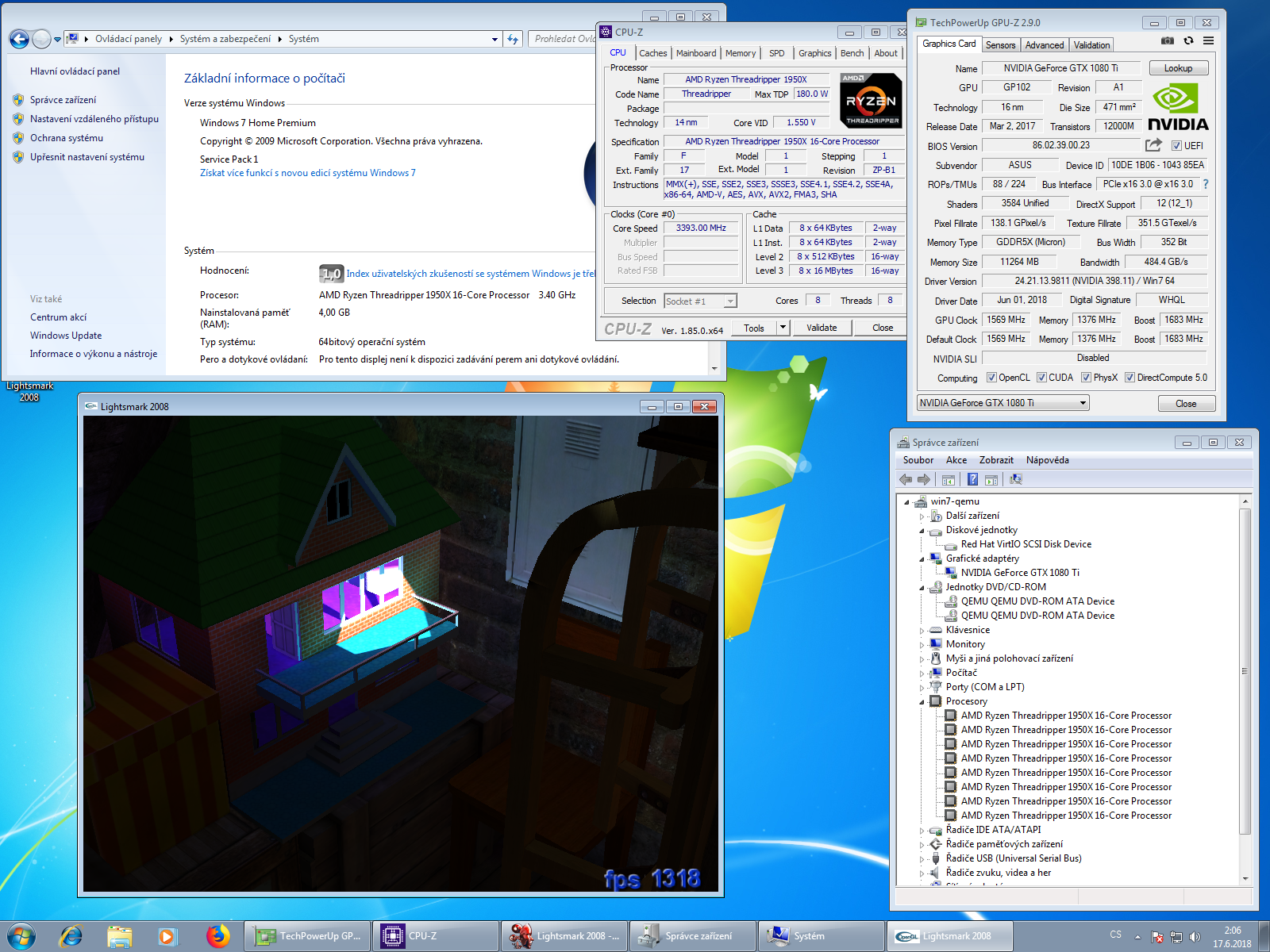
Task: Click the show/hide action pane toolbar icon
Action: tap(991, 479)
